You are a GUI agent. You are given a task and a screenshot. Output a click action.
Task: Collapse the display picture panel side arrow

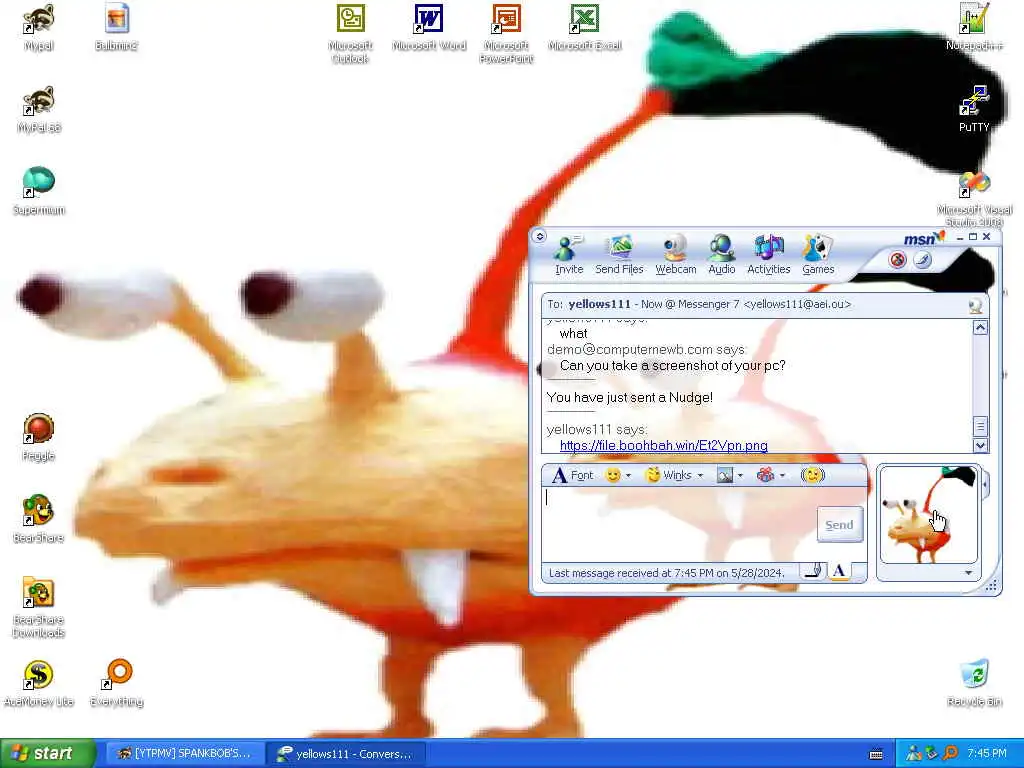[985, 485]
